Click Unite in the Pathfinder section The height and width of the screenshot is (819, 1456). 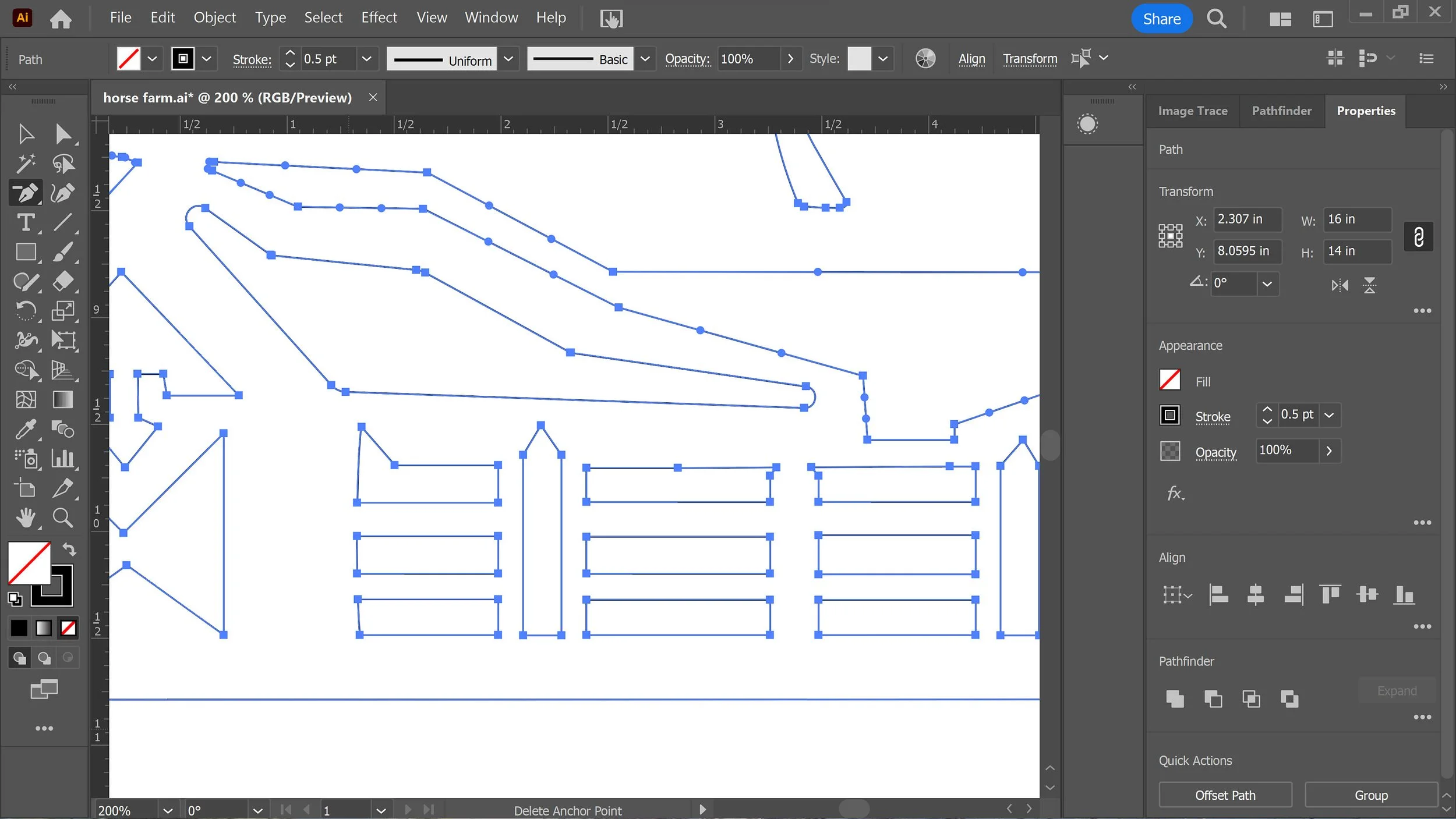(1175, 699)
